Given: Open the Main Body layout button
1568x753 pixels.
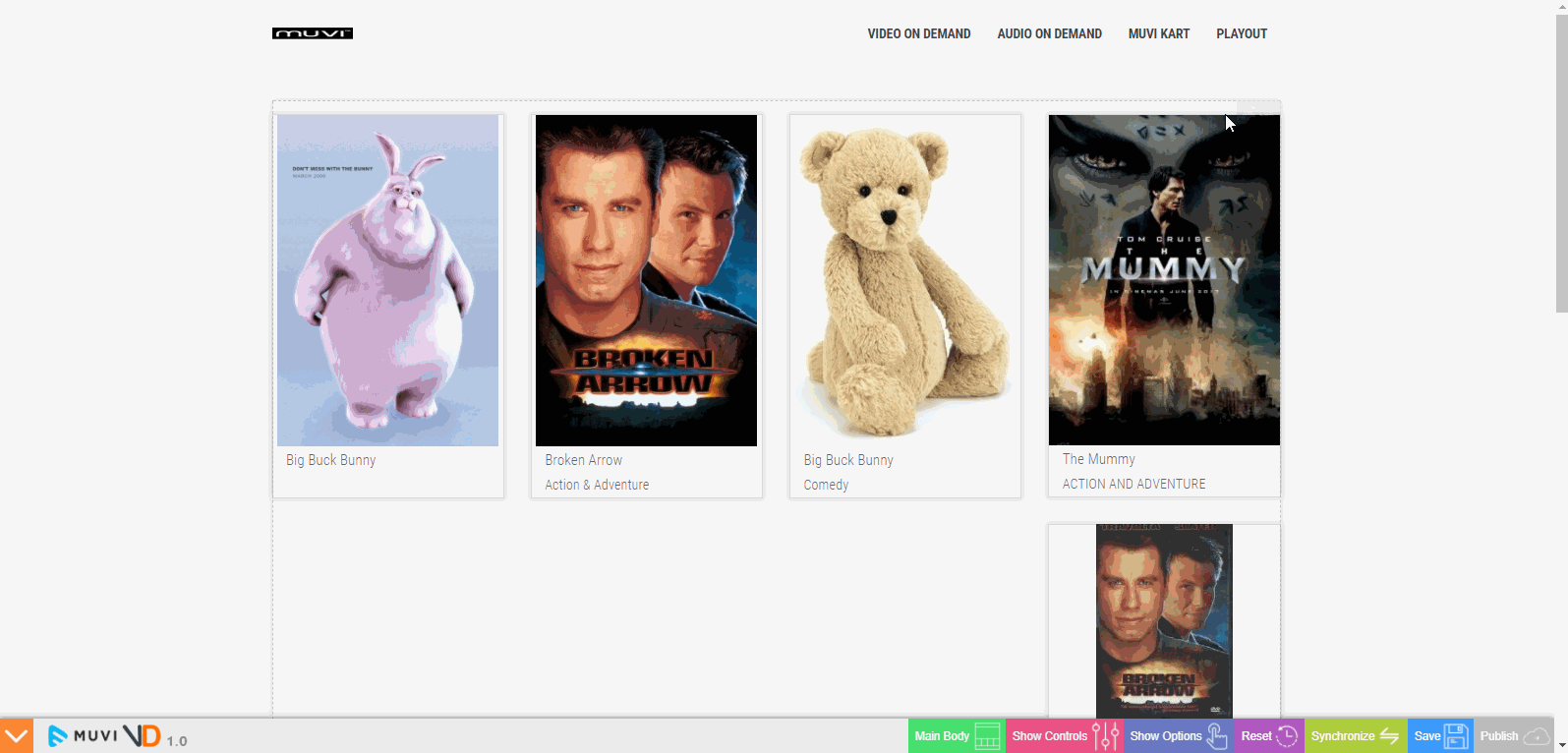Looking at the screenshot, I should click(x=957, y=735).
